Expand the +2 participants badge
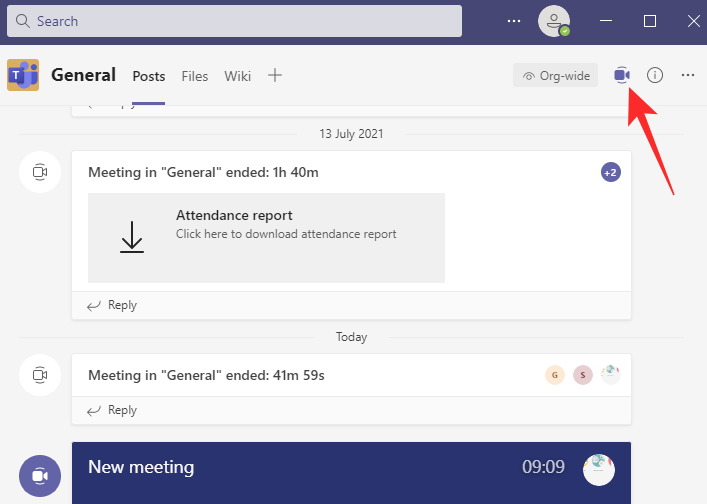The height and width of the screenshot is (504, 707). click(x=610, y=173)
